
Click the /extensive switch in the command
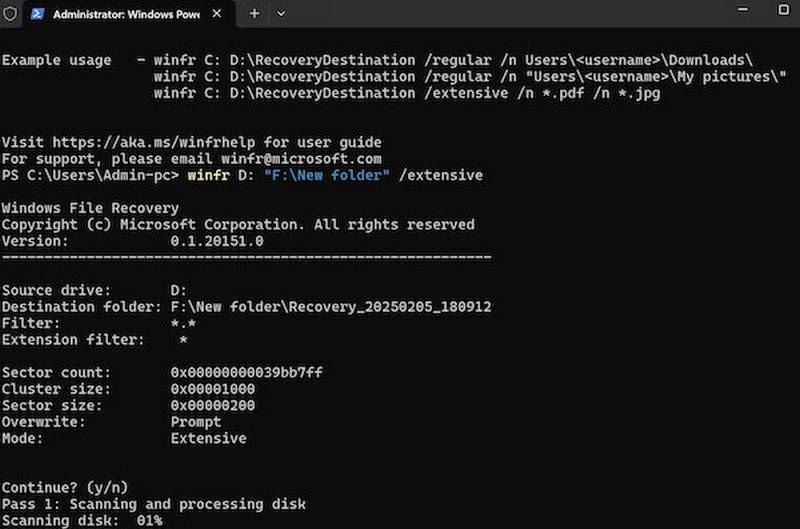(x=441, y=175)
